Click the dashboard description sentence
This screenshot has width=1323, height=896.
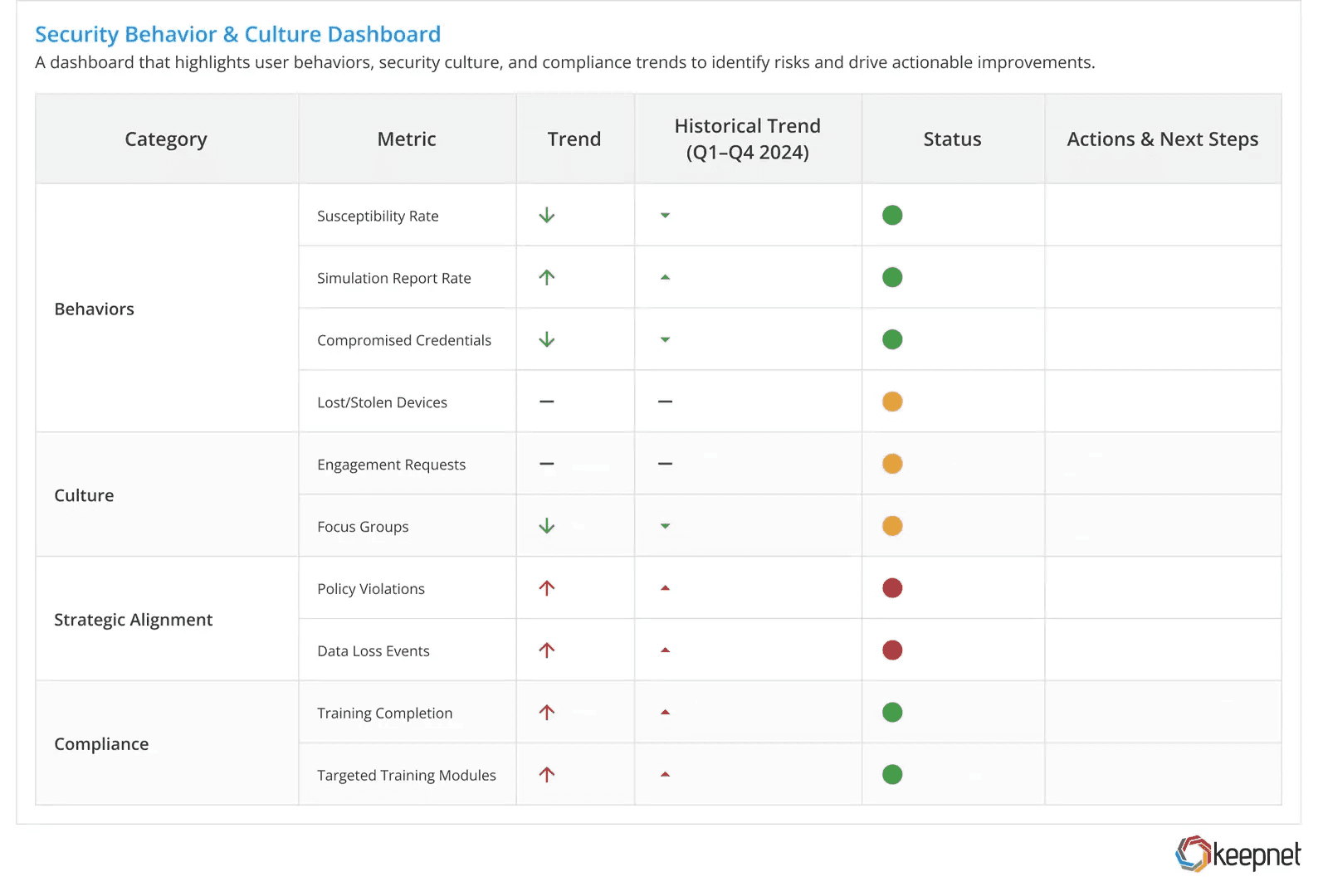(565, 62)
